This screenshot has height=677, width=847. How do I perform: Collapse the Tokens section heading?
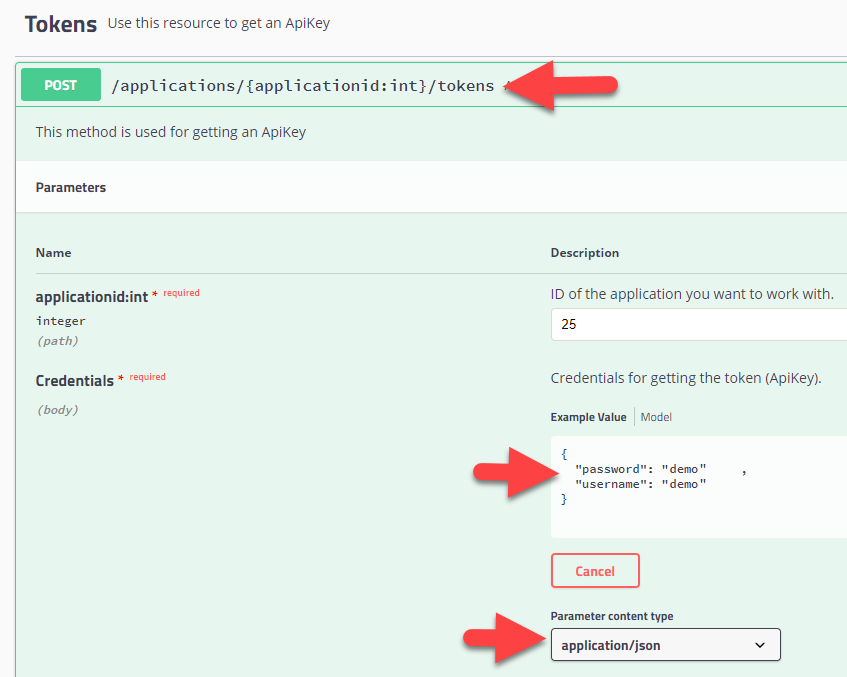point(60,24)
